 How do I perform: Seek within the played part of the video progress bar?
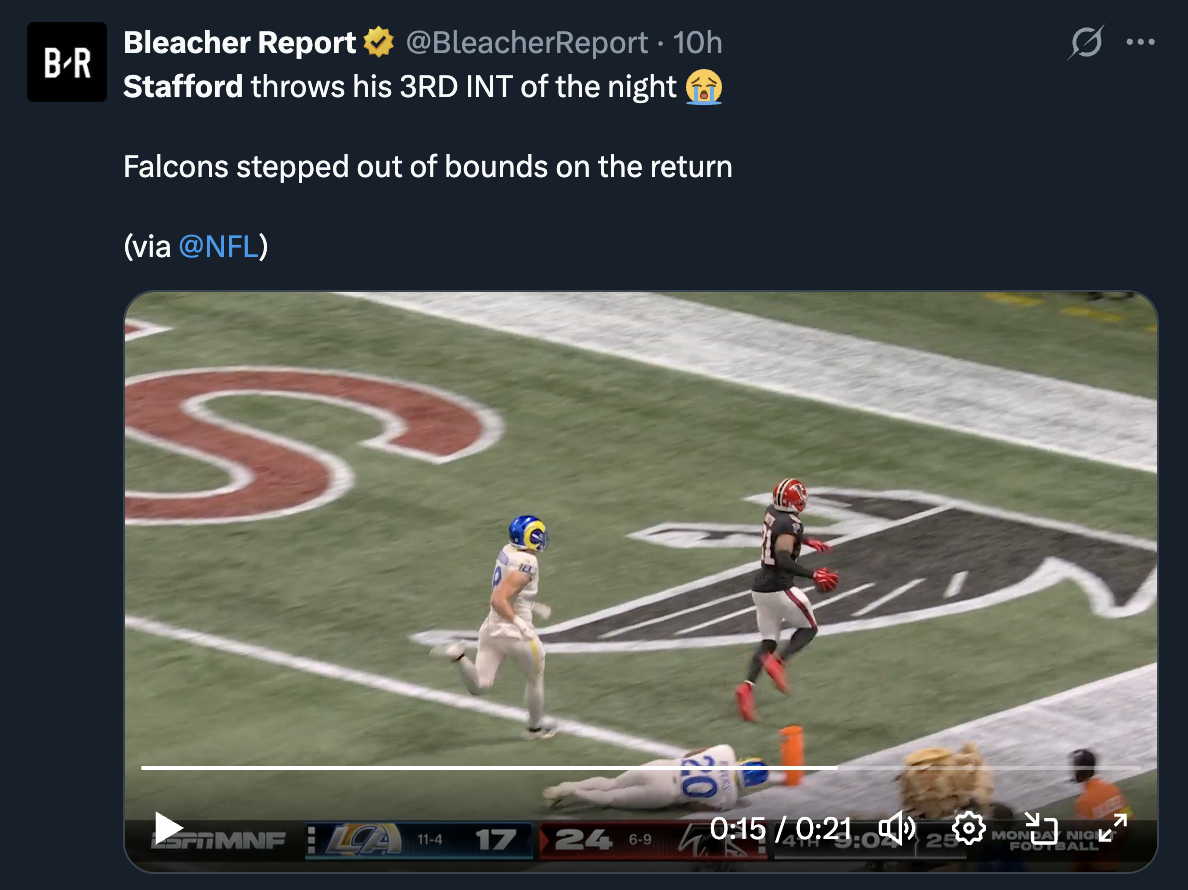(x=489, y=767)
